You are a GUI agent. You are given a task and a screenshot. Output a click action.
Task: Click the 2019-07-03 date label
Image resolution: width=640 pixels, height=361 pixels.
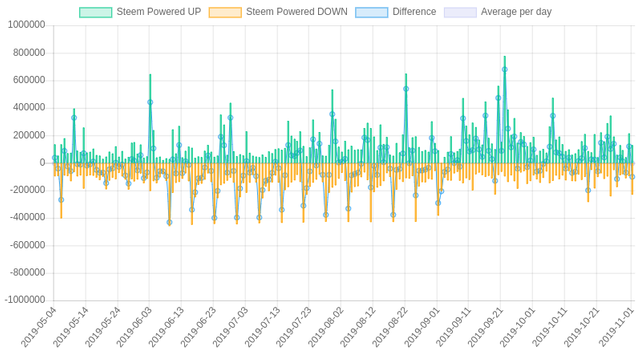click(x=231, y=328)
